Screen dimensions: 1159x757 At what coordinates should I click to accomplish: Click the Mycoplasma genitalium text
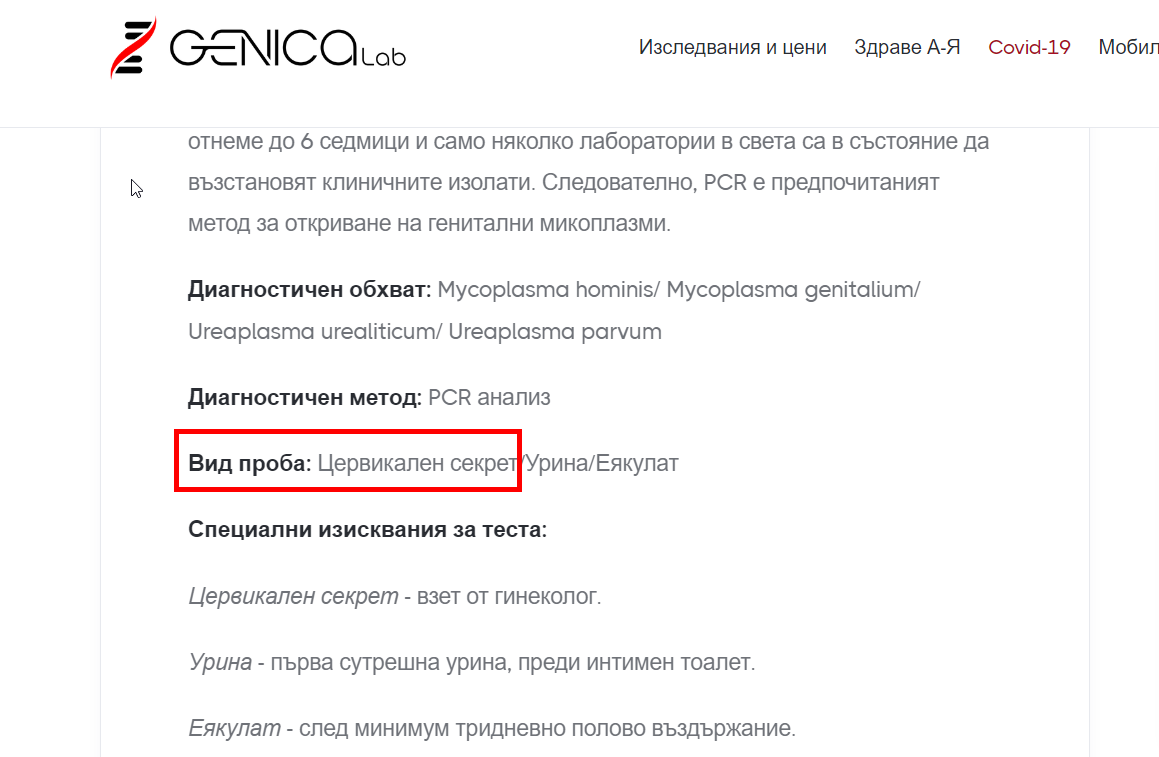pyautogui.click(x=792, y=290)
